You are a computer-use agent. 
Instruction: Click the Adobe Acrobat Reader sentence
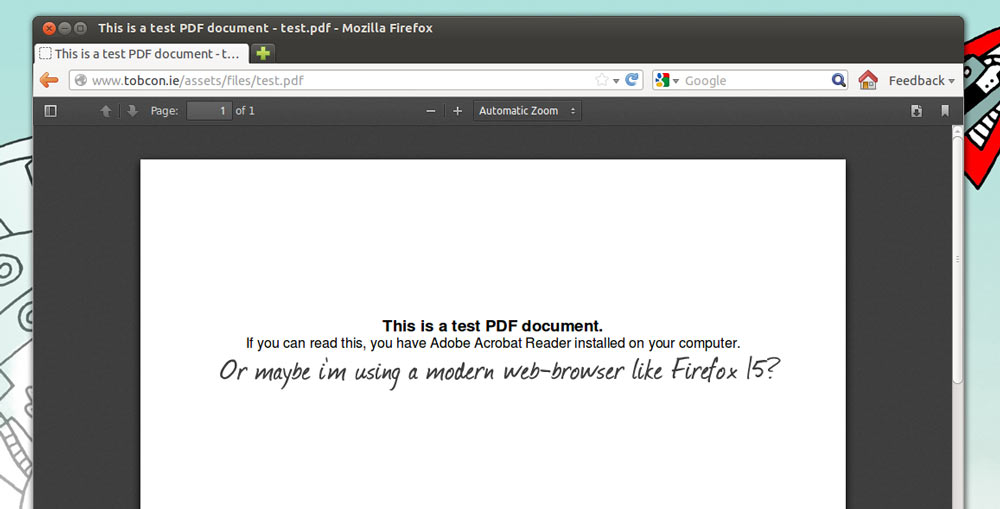[x=493, y=343]
